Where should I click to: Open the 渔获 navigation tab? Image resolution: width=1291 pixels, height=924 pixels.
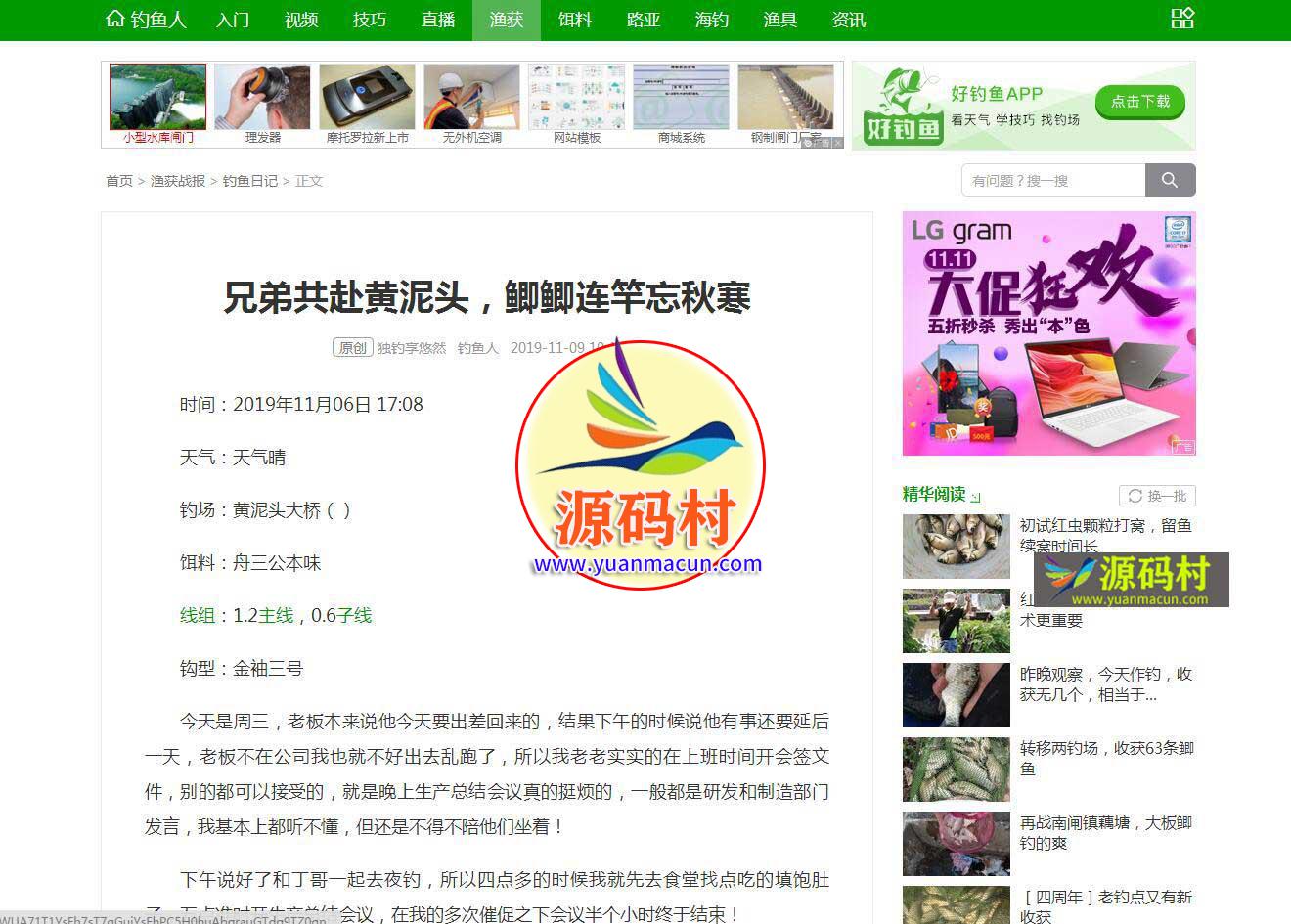(506, 20)
